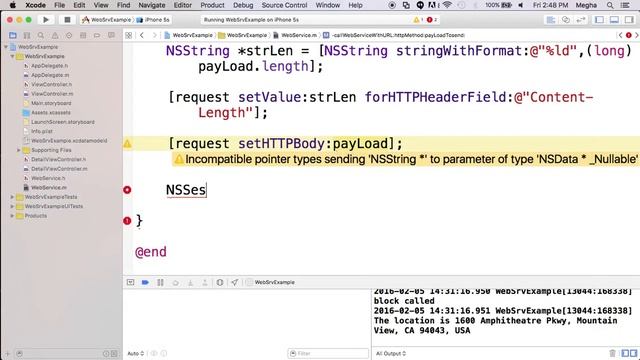The height and width of the screenshot is (360, 640).
Task: Run the app with the Play button
Action: point(46,20)
